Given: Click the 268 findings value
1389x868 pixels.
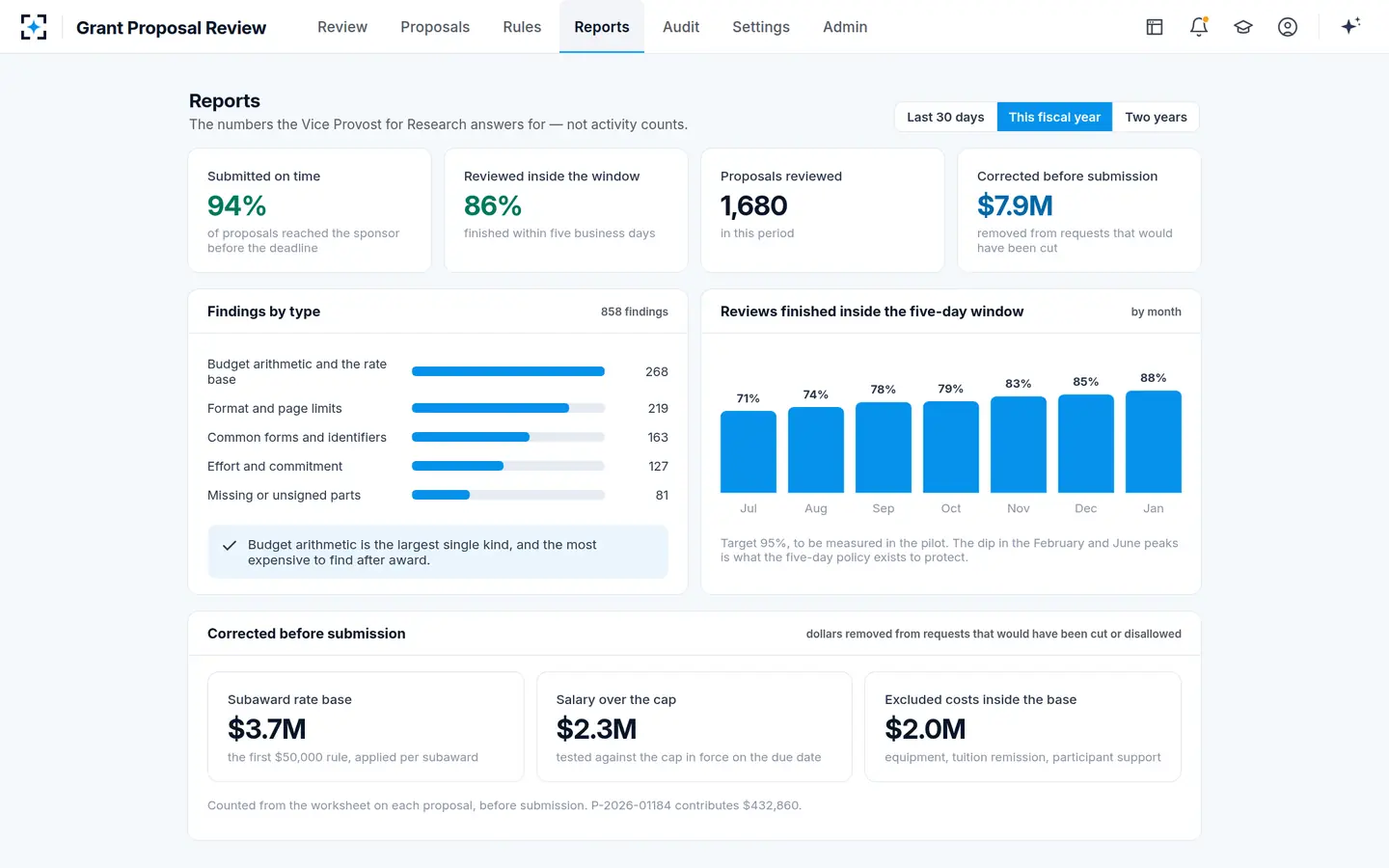Looking at the screenshot, I should point(657,371).
